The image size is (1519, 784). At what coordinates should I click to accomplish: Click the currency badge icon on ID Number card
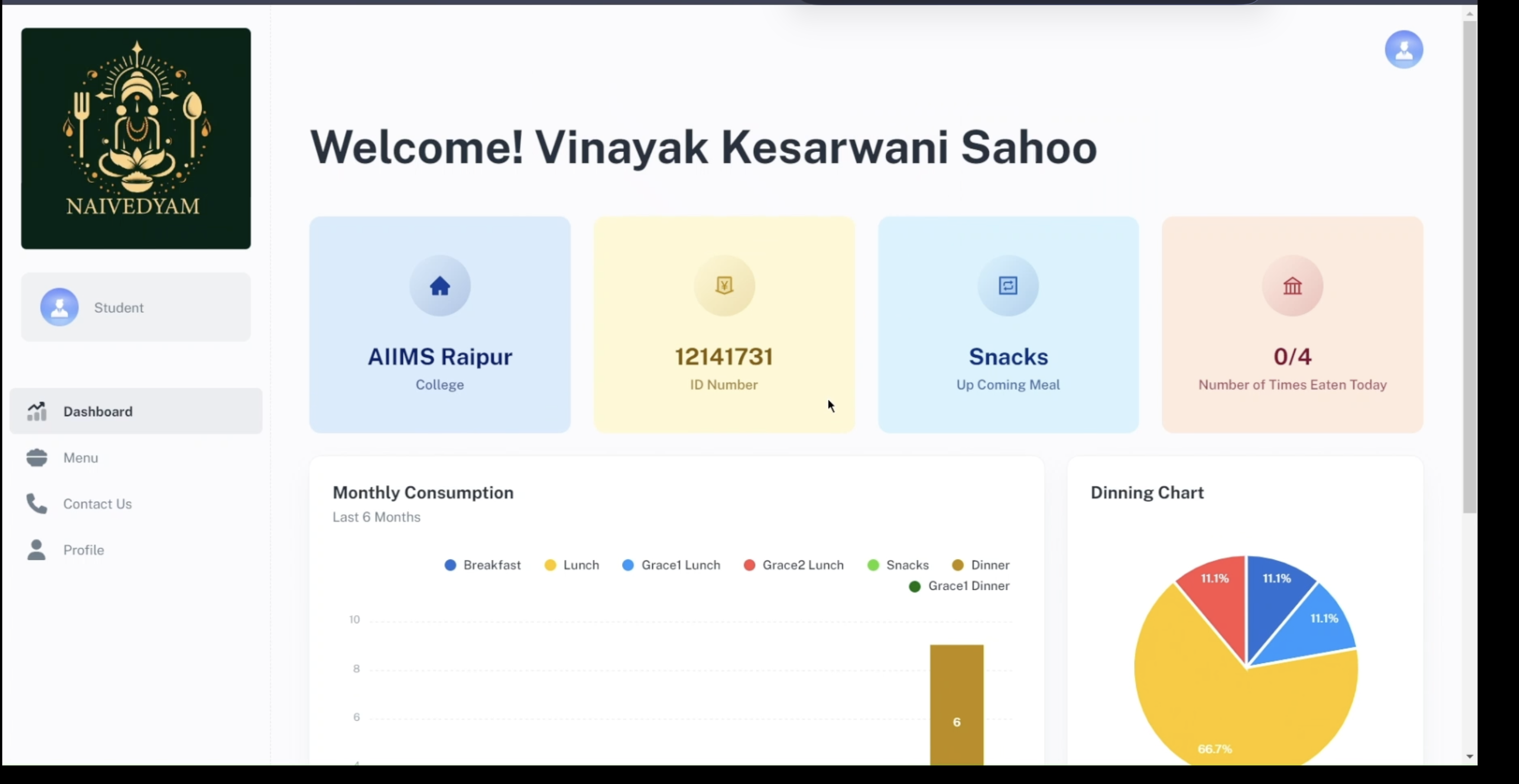click(x=724, y=286)
